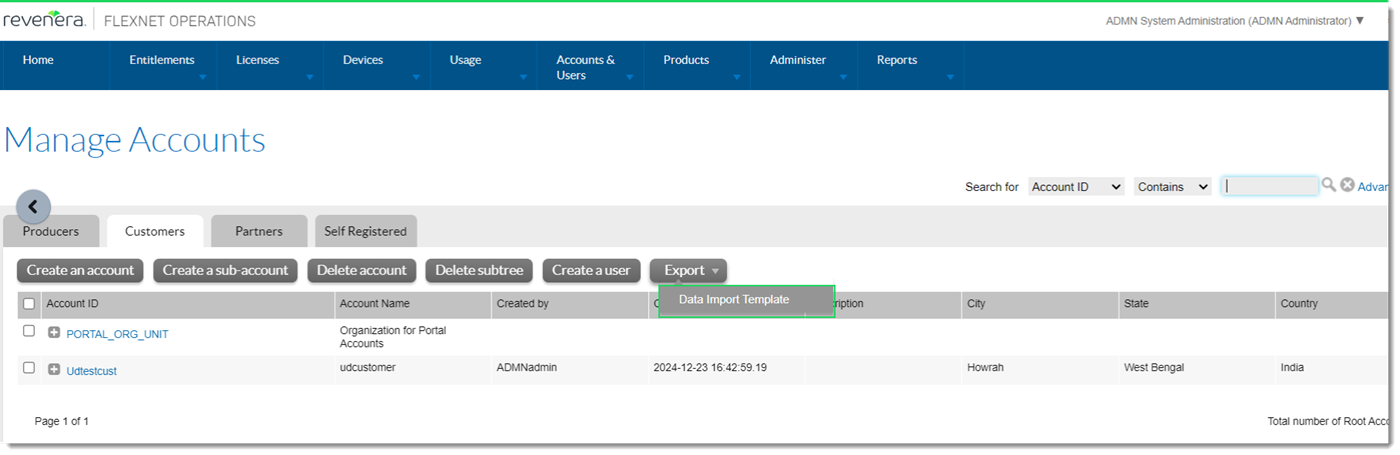Click the clear search X icon
Screen dimensions: 1400x455
click(x=1347, y=185)
